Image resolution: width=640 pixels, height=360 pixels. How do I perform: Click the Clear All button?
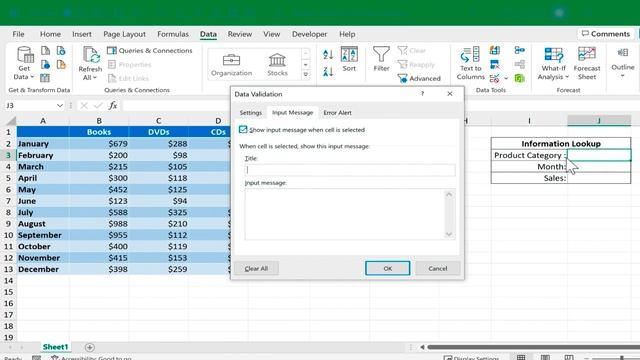click(x=256, y=268)
